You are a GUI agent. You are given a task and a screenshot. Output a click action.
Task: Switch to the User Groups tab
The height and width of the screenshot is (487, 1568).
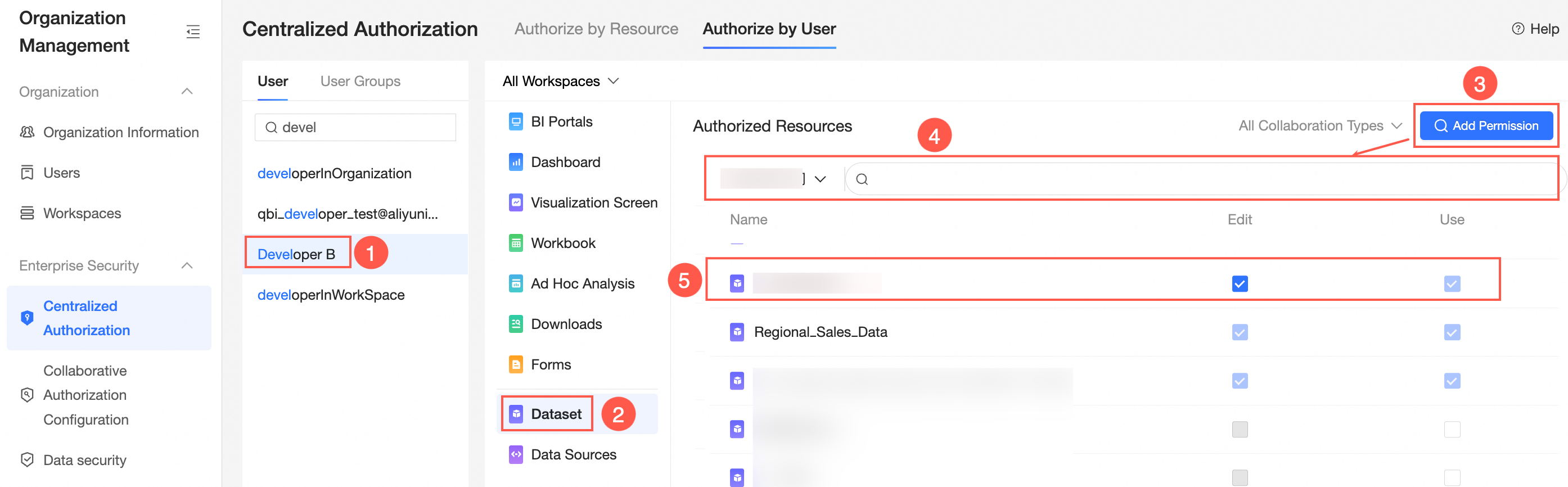[x=361, y=81]
